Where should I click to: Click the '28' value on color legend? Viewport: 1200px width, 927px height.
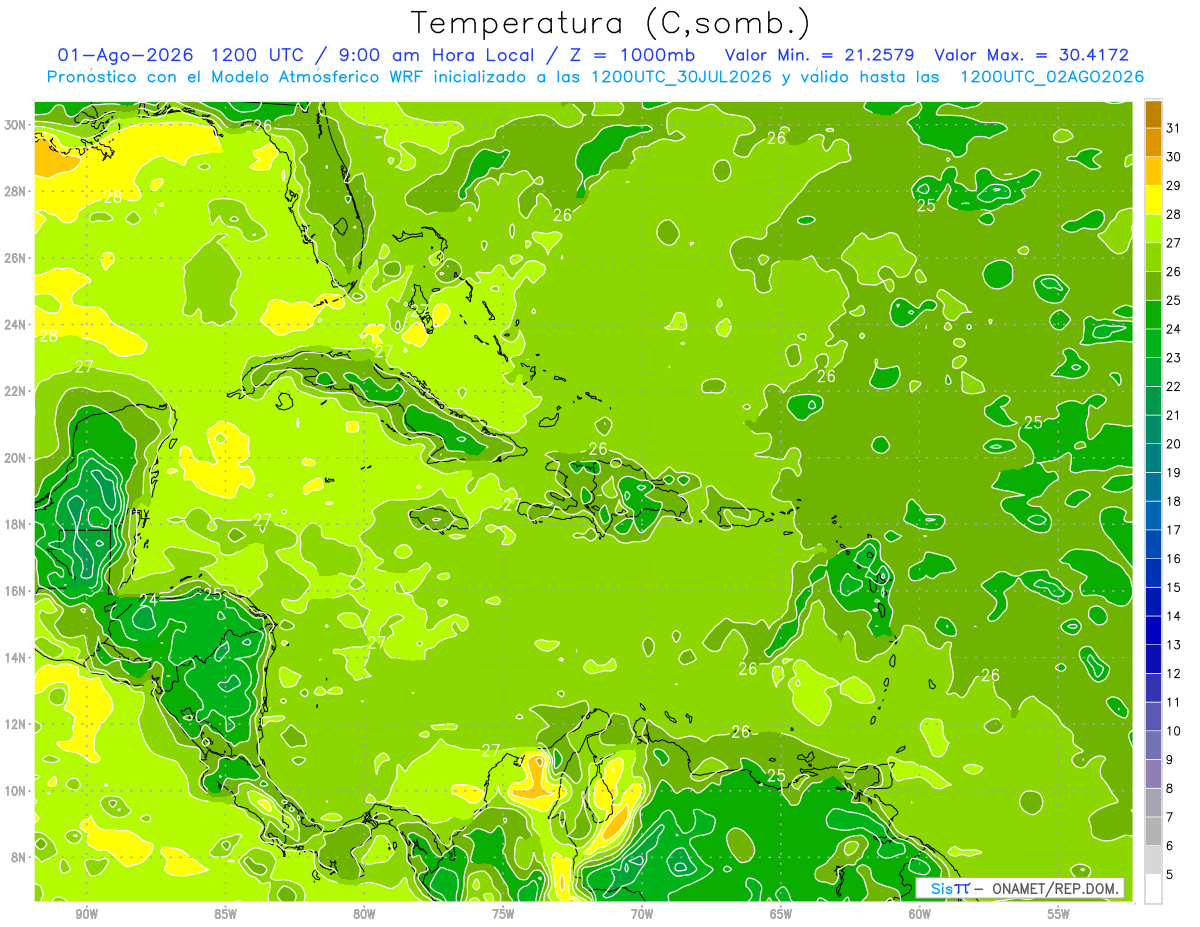point(1174,214)
